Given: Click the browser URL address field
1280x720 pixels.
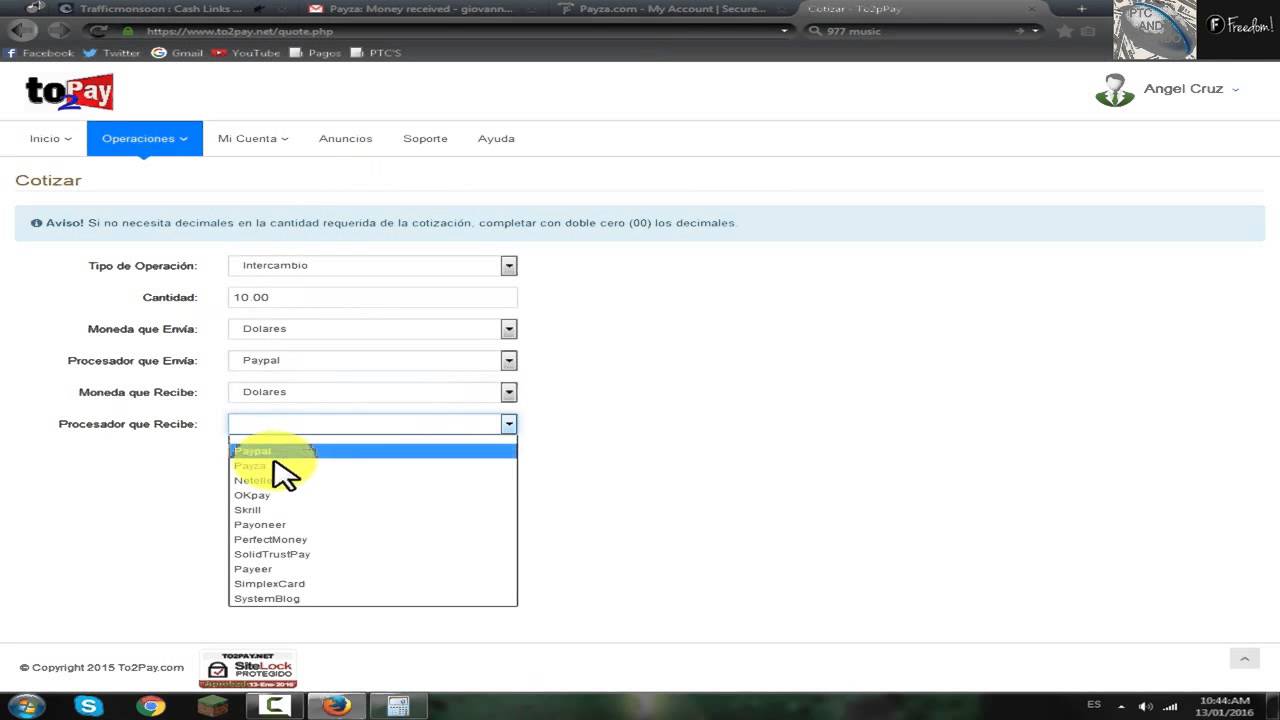Looking at the screenshot, I should 455,31.
